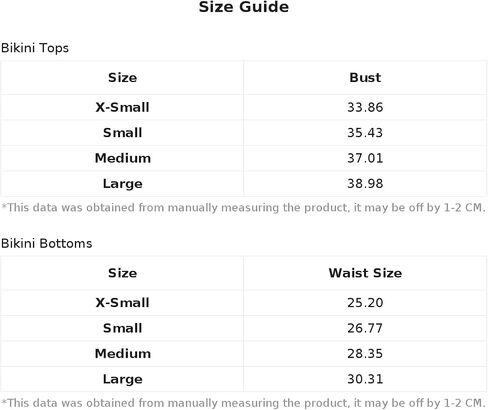Click the 37.01 bust measurement
This screenshot has height=410, width=488.
365,158
